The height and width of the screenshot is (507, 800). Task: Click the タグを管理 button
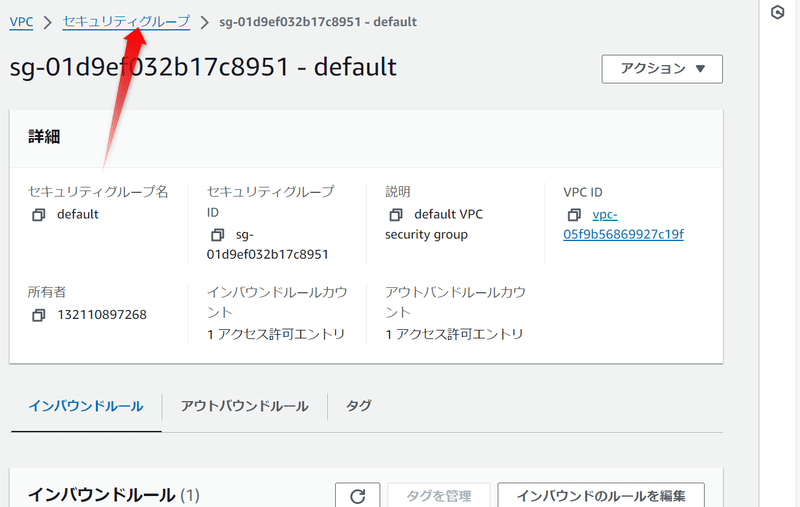click(x=438, y=495)
